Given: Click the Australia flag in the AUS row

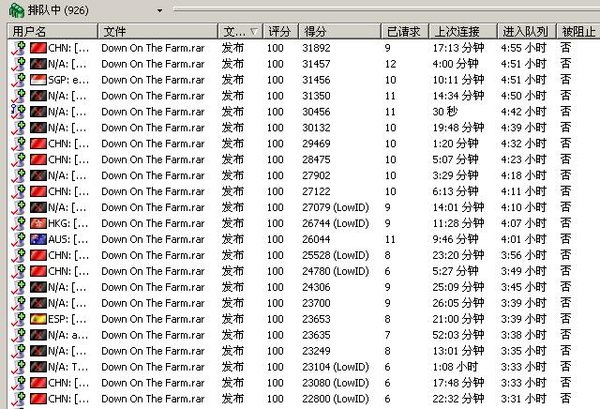Looking at the screenshot, I should [38, 239].
